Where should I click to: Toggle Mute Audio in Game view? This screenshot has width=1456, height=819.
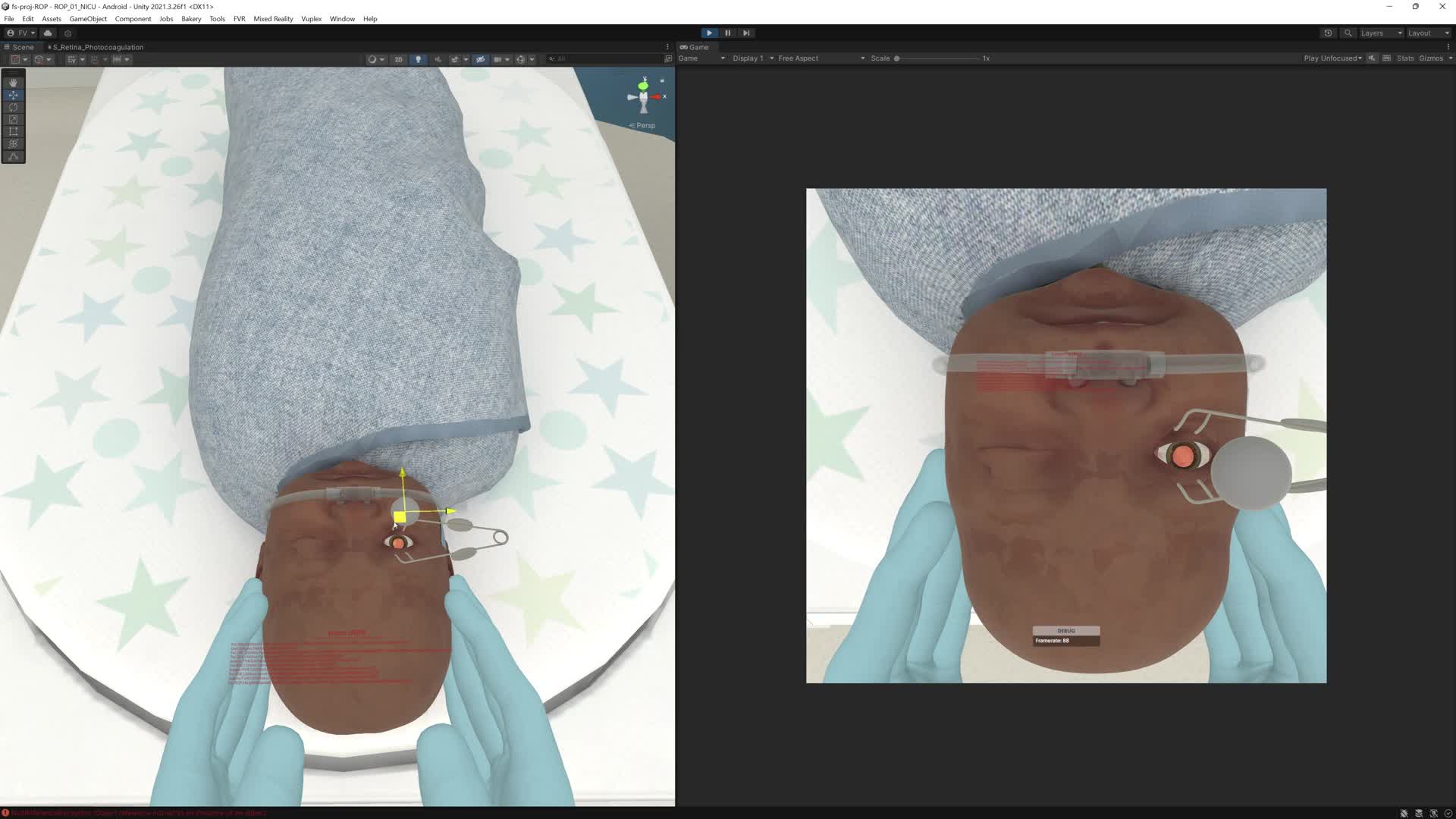(x=1372, y=58)
